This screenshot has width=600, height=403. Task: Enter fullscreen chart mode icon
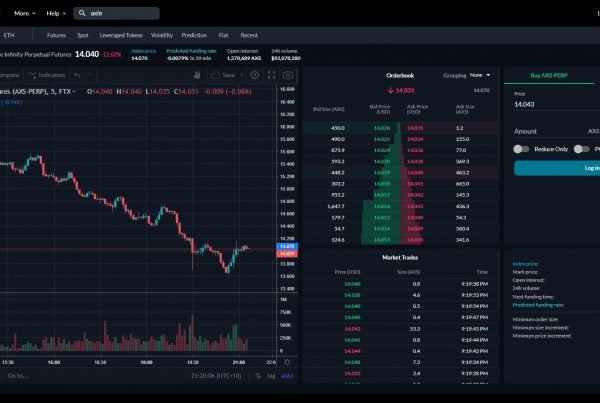[x=271, y=75]
